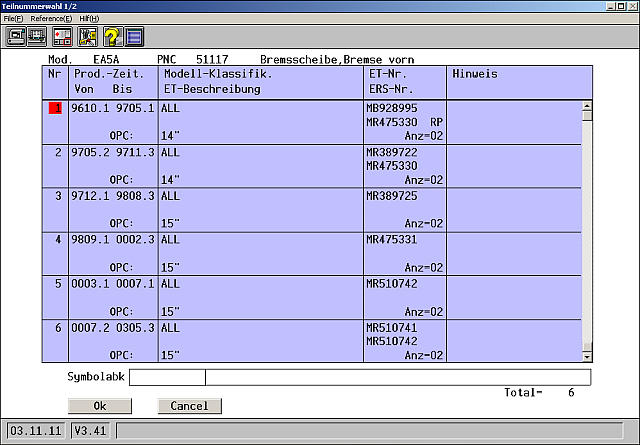Open the File menu
The image size is (640, 445).
pyautogui.click(x=13, y=19)
